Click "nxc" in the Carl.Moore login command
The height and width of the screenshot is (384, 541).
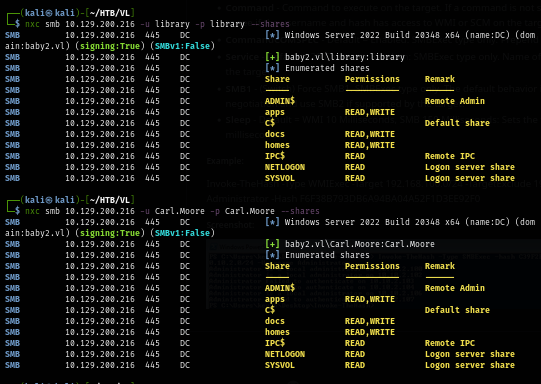tap(32, 211)
